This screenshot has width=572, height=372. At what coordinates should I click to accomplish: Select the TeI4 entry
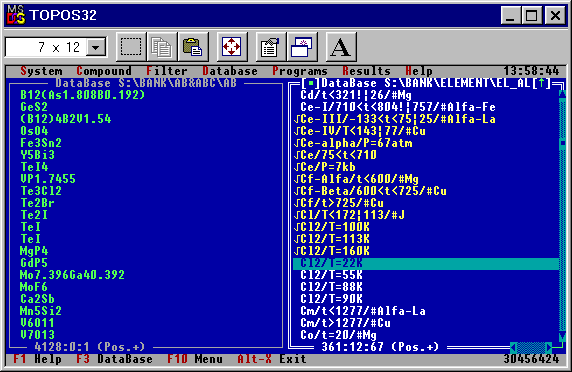(34, 167)
